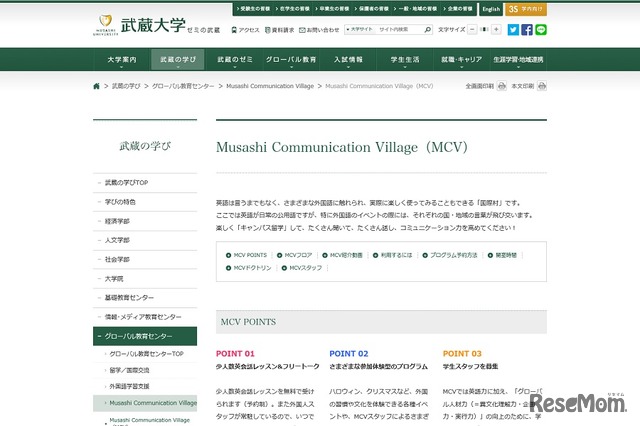Open the Twitter social link
640x426 pixels.
pyautogui.click(x=513, y=30)
